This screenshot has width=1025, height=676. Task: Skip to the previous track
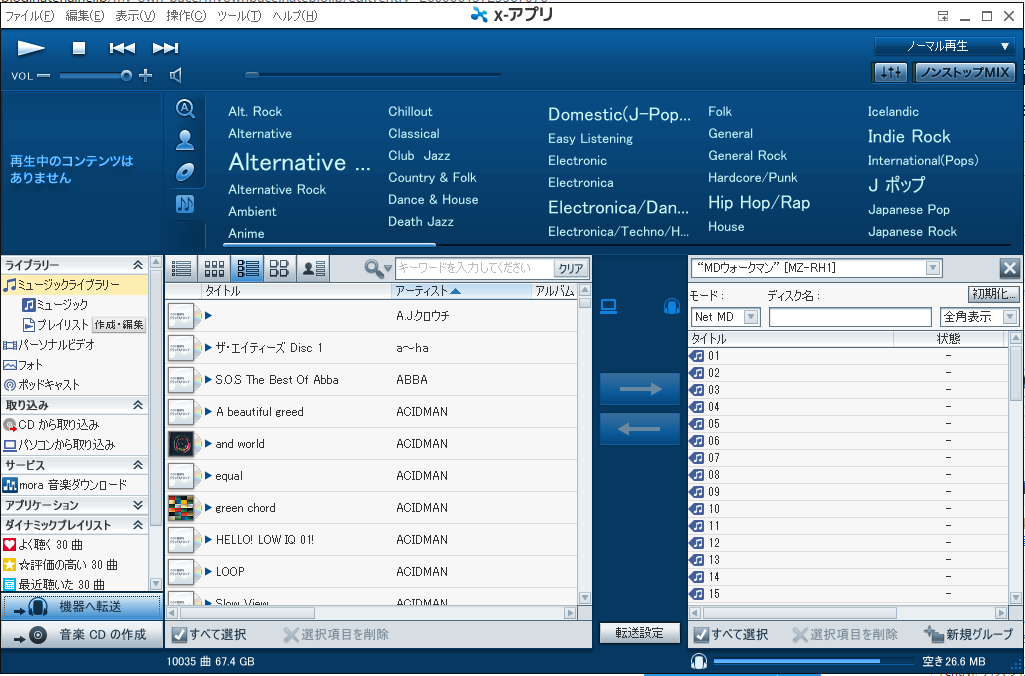click(x=122, y=48)
